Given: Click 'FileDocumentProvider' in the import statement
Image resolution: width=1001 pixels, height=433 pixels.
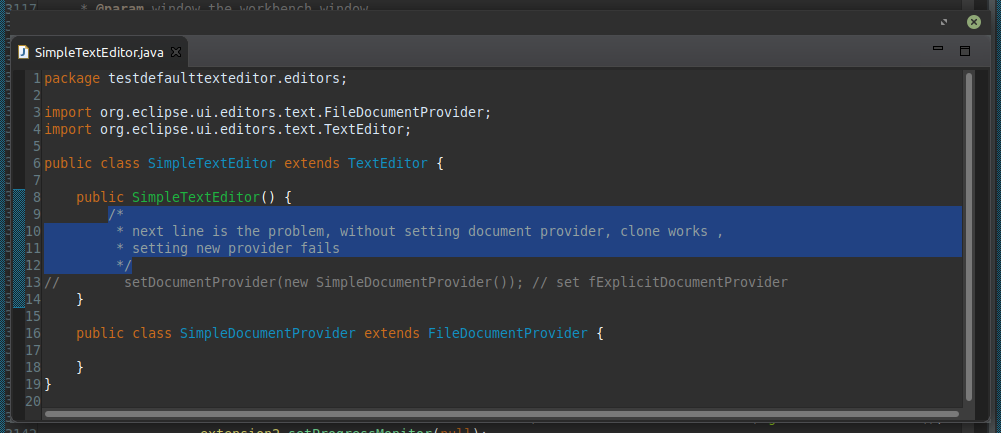Looking at the screenshot, I should pos(404,112).
